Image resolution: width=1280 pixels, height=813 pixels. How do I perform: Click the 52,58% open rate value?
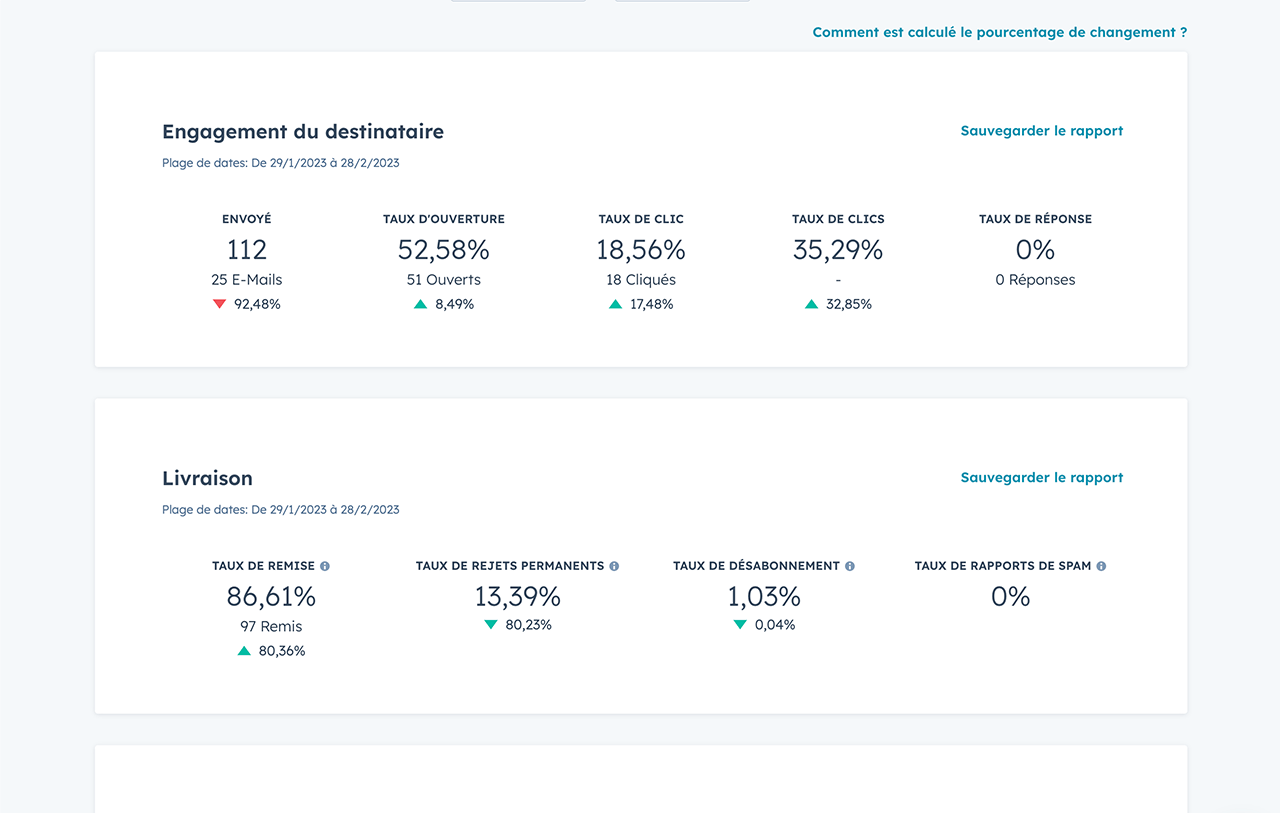pos(443,250)
